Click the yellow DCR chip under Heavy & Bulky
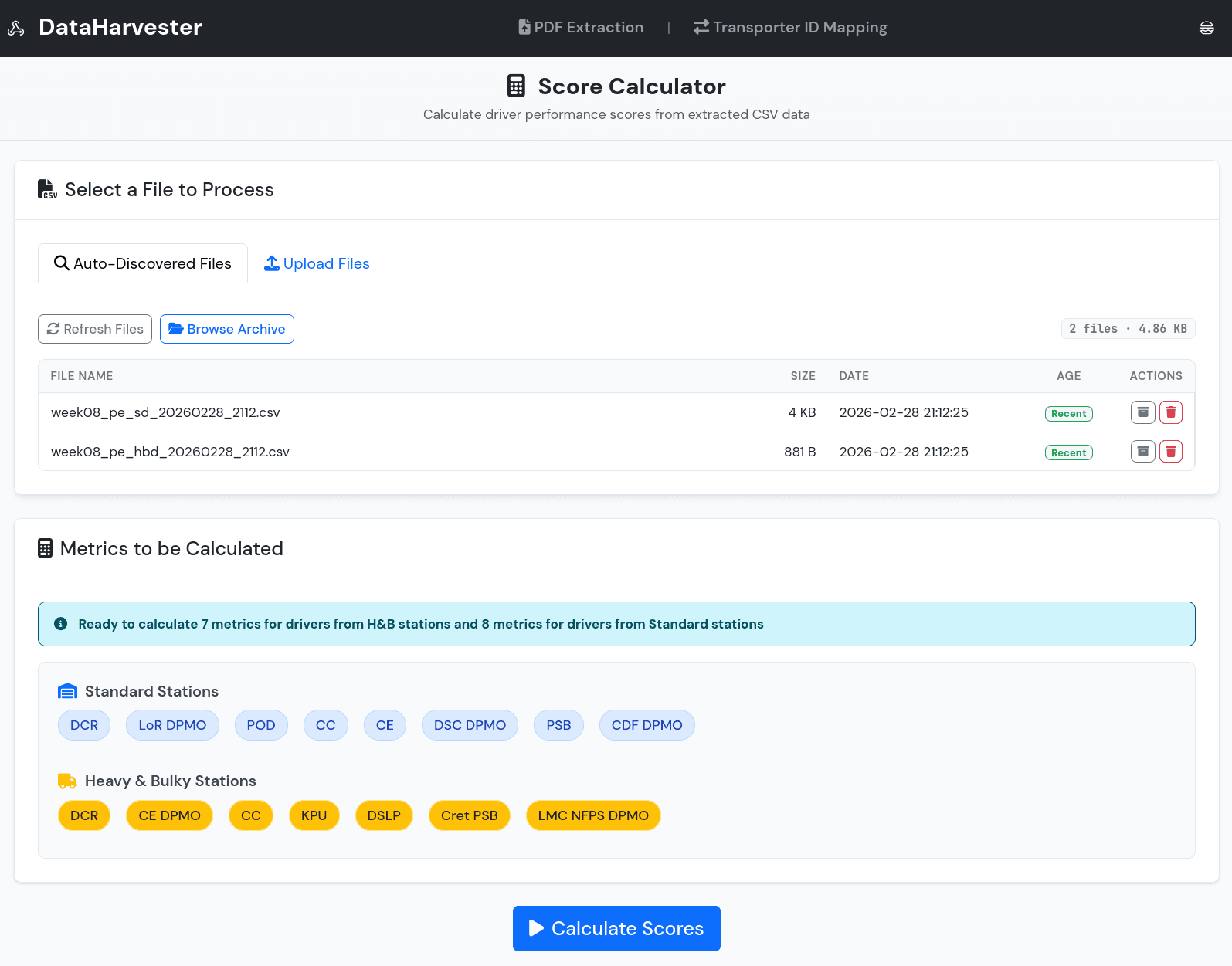The height and width of the screenshot is (966, 1232). pos(84,815)
